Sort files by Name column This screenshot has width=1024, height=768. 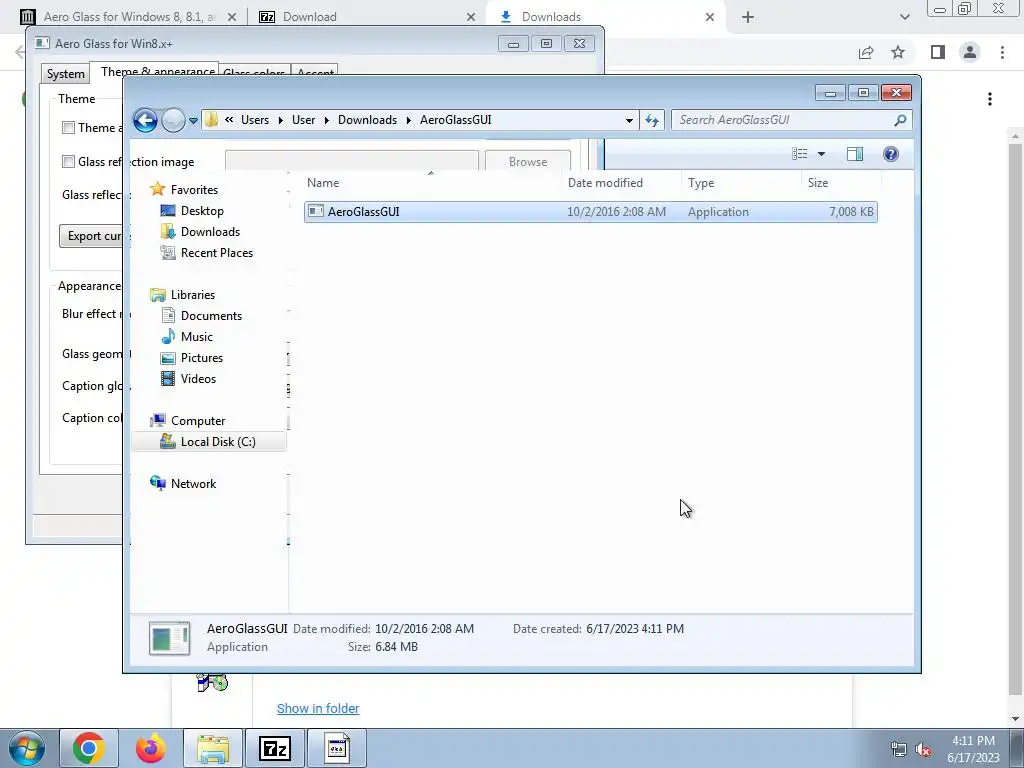point(431,183)
